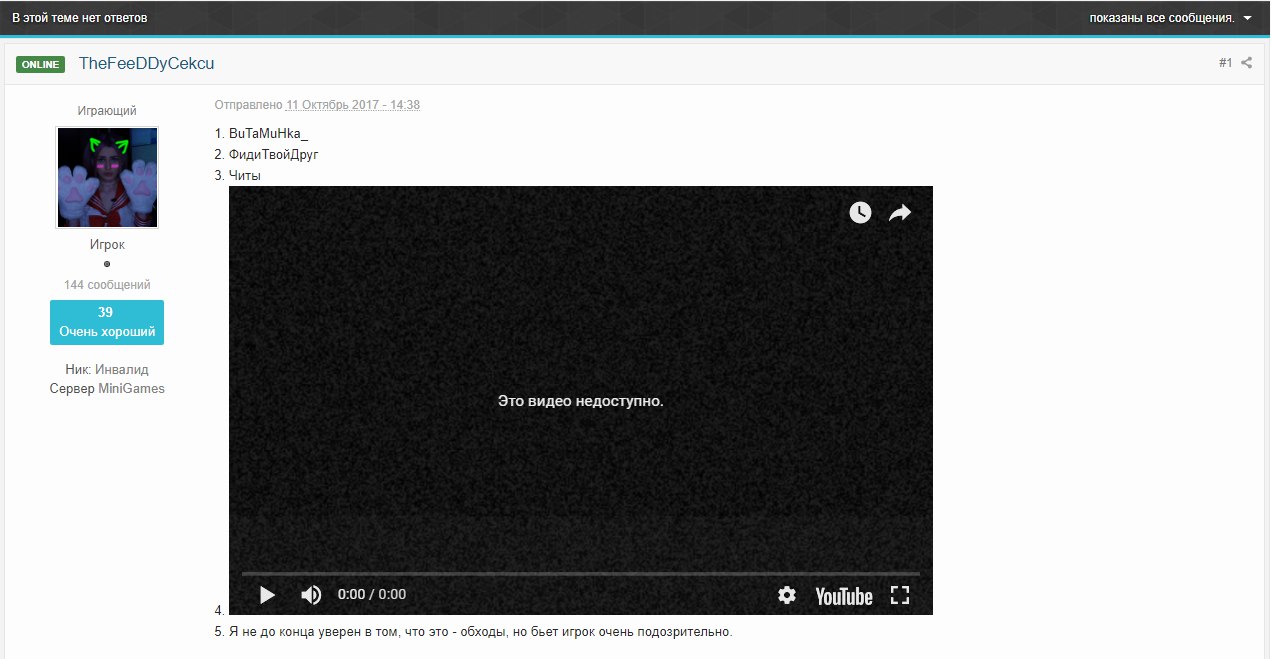Click the video progress bar
The width and height of the screenshot is (1271, 659).
click(x=580, y=574)
